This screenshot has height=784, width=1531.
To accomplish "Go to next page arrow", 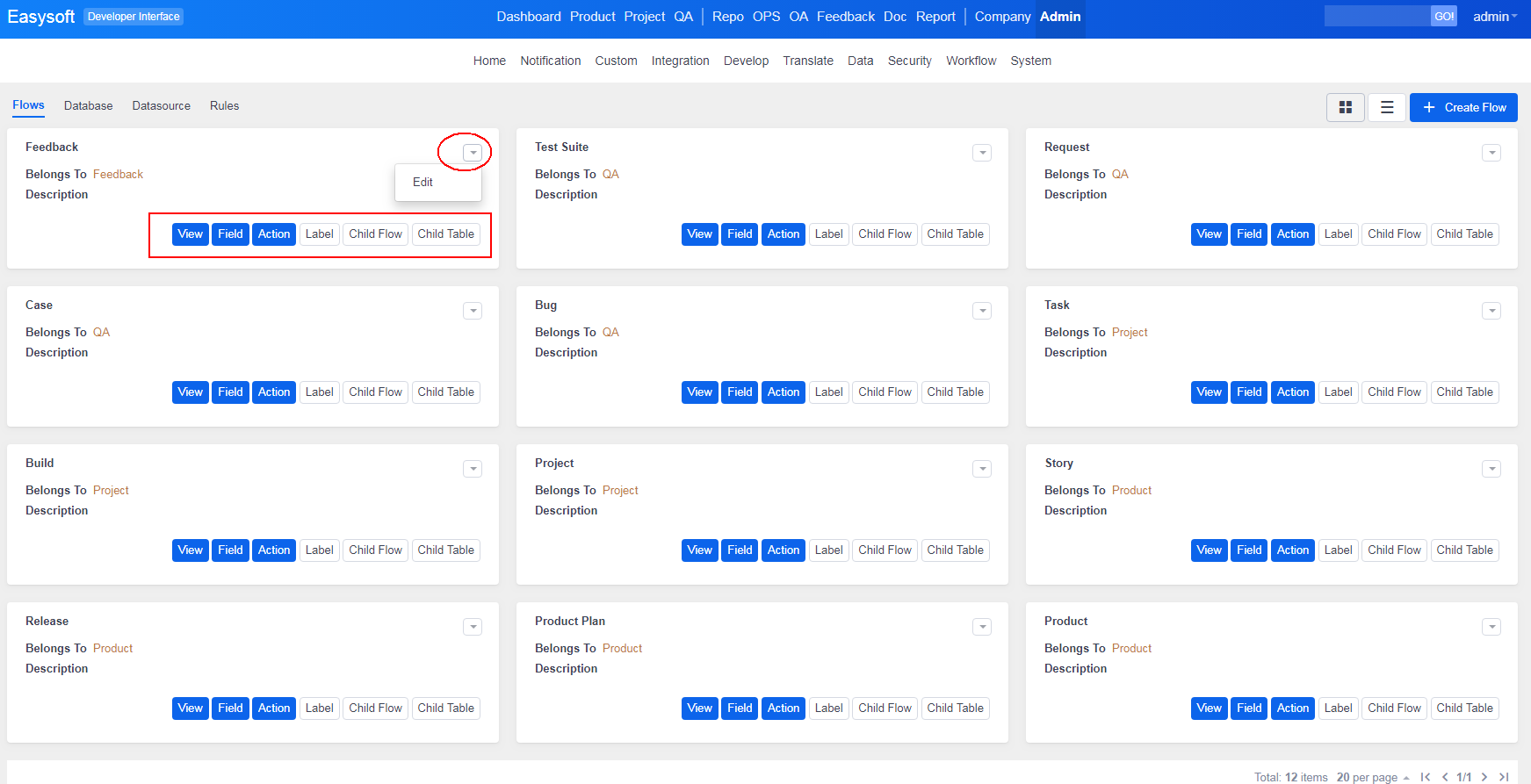I will click(1484, 777).
